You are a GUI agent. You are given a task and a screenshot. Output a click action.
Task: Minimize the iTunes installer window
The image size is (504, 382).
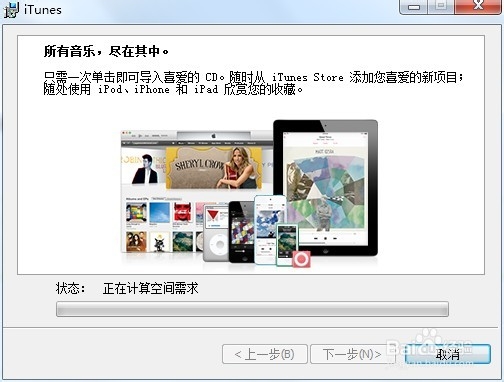[414, 6]
